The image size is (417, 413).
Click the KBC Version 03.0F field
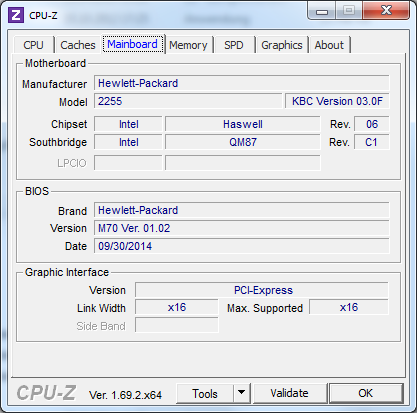337,101
